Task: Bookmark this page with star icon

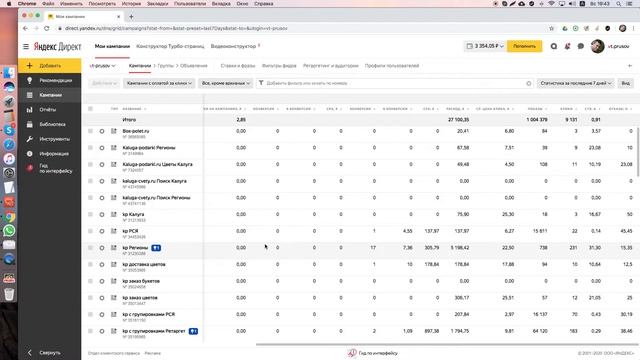Action: click(551, 28)
